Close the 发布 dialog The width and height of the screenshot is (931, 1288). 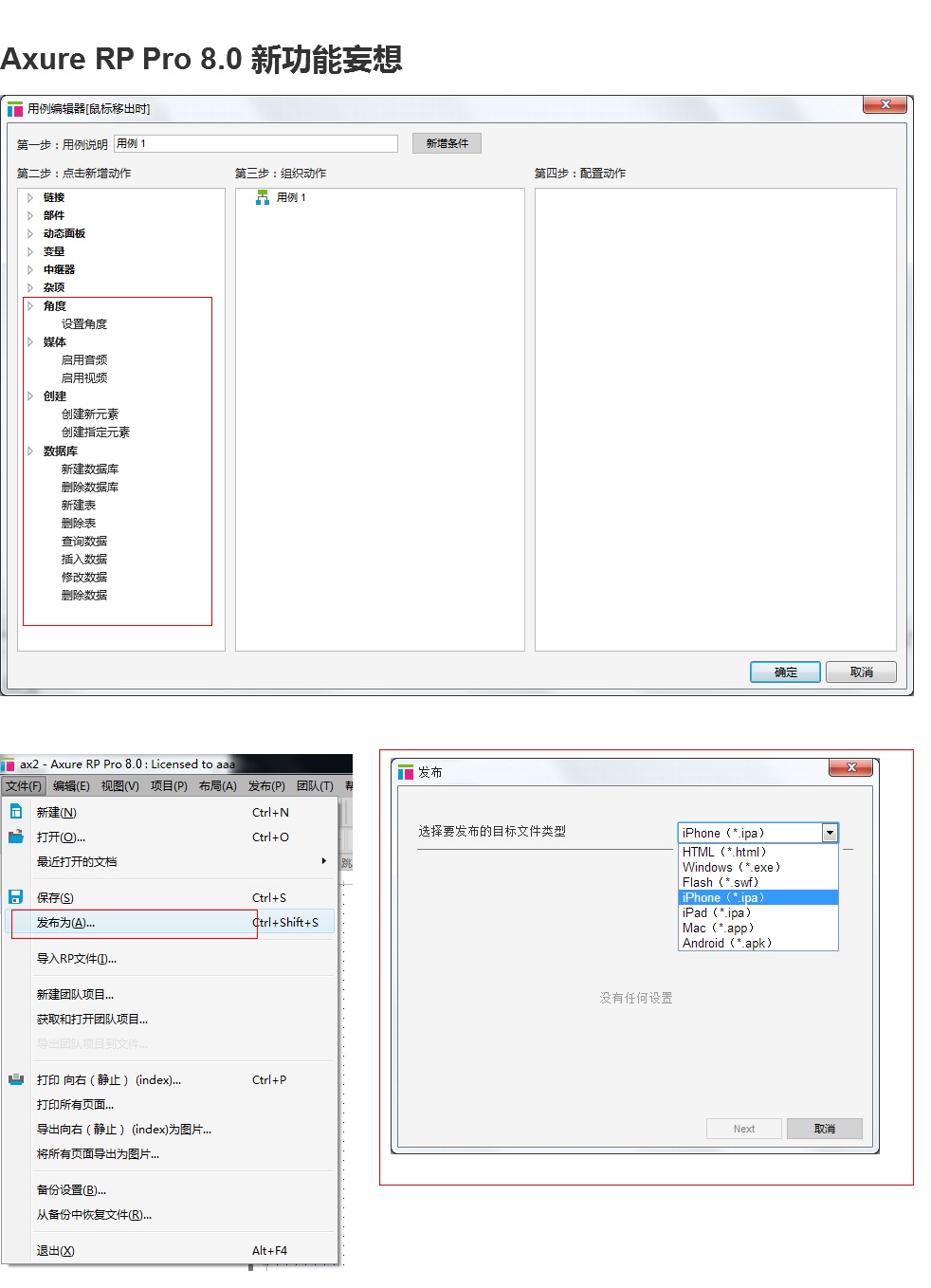coord(851,766)
